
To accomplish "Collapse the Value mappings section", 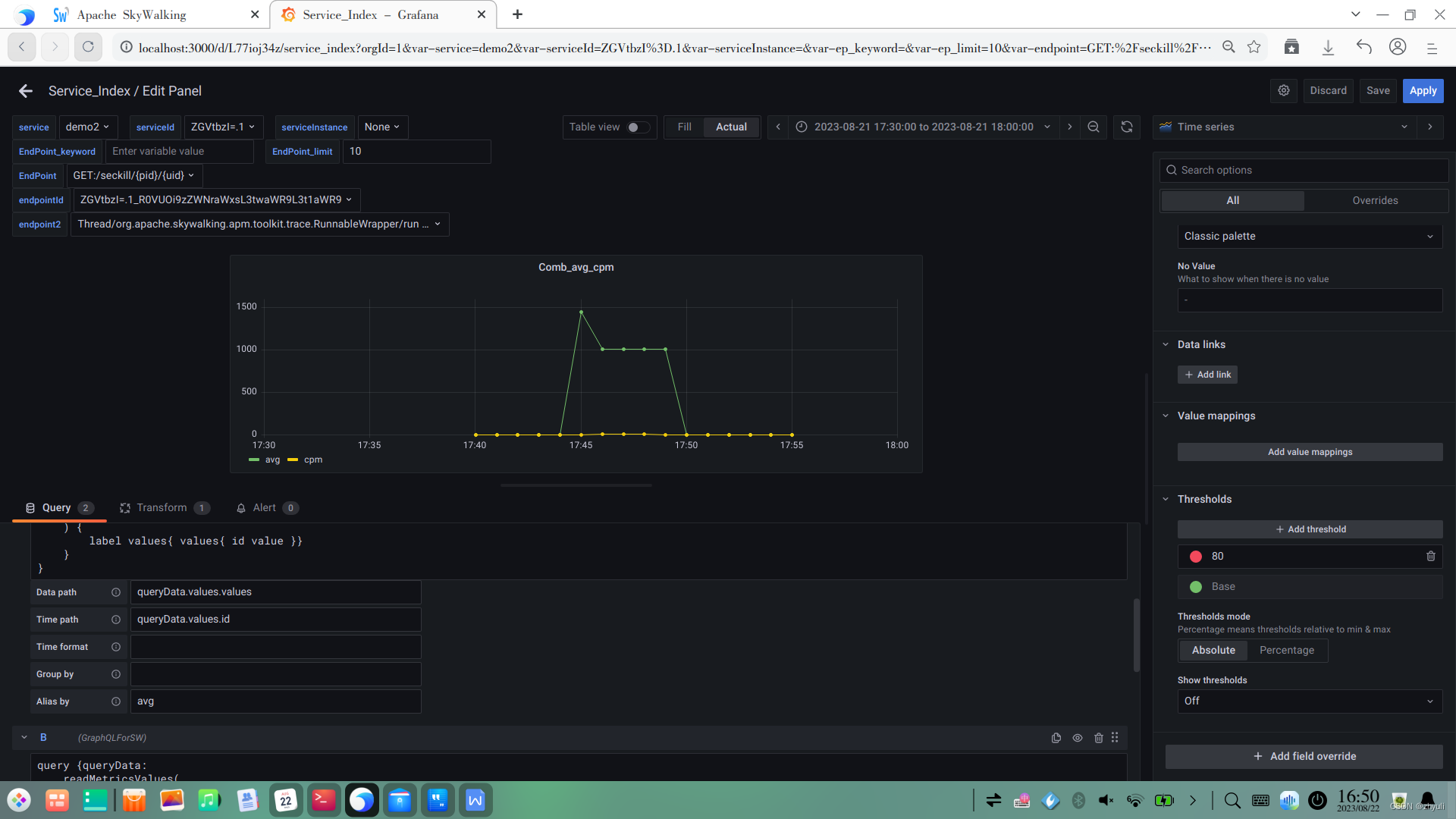I will pyautogui.click(x=1166, y=416).
